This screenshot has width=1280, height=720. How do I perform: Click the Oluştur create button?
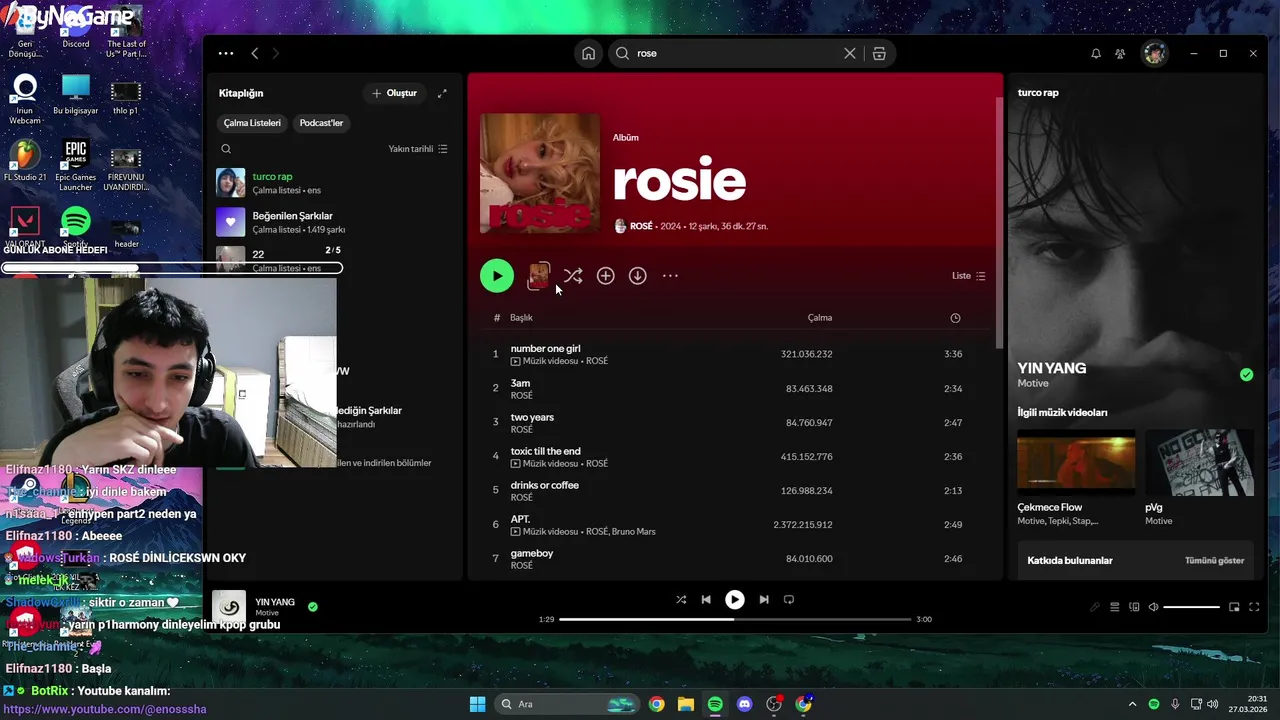pos(395,93)
